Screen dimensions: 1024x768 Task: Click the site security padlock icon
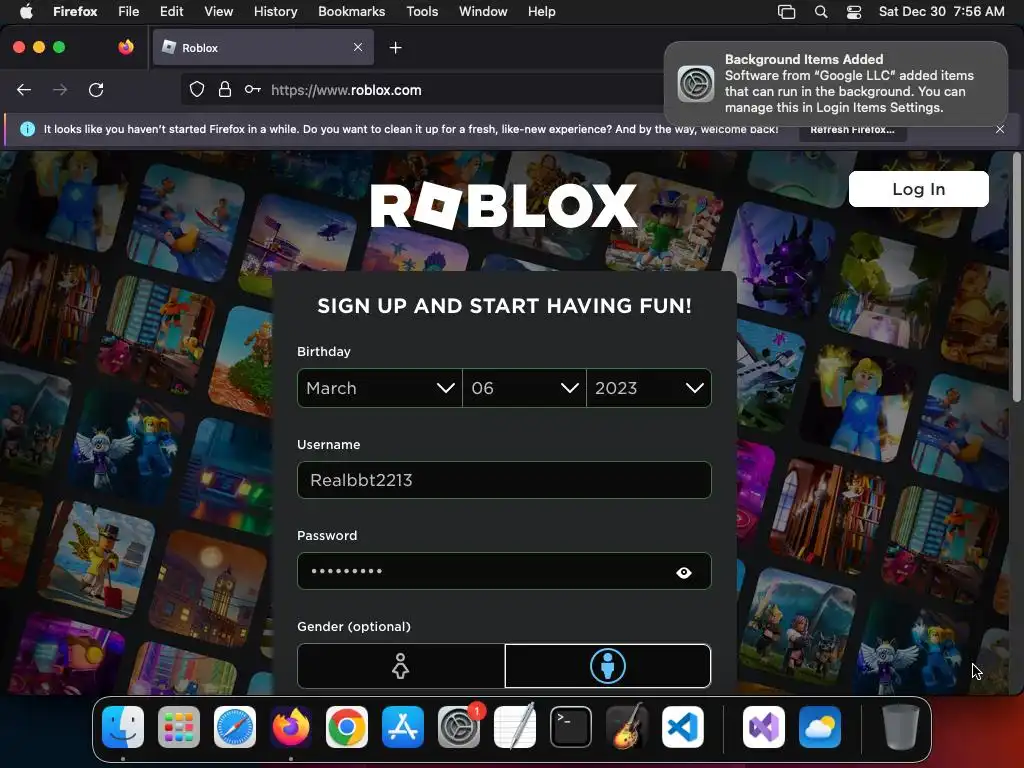225,89
